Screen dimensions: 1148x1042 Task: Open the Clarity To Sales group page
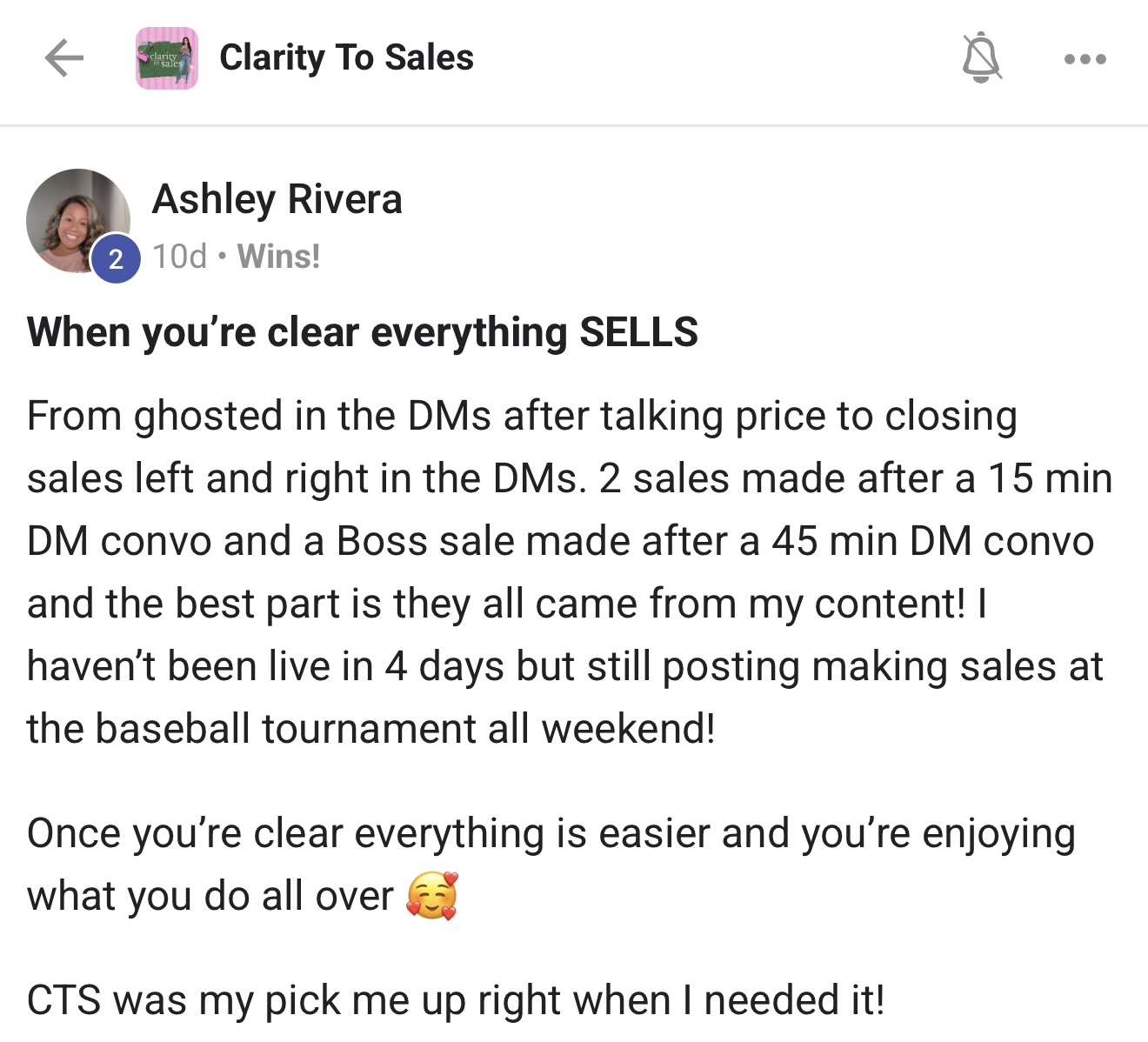pos(345,58)
